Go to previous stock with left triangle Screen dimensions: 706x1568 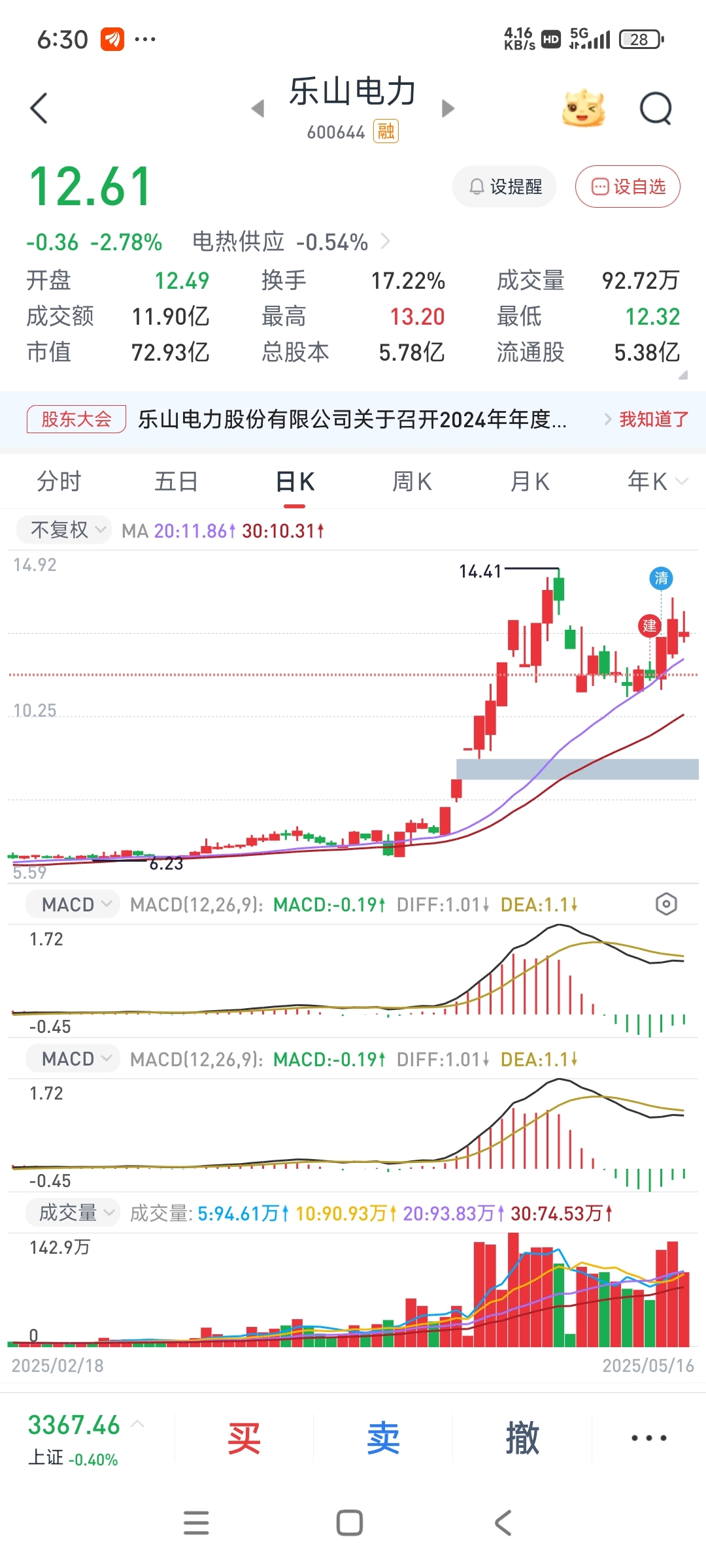point(258,108)
